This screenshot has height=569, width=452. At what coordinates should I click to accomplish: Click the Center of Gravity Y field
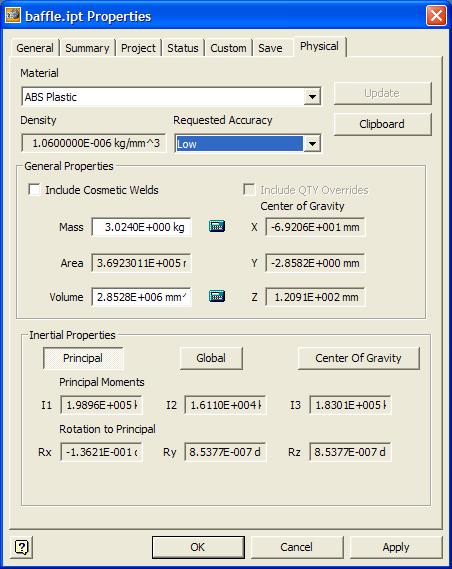(315, 263)
